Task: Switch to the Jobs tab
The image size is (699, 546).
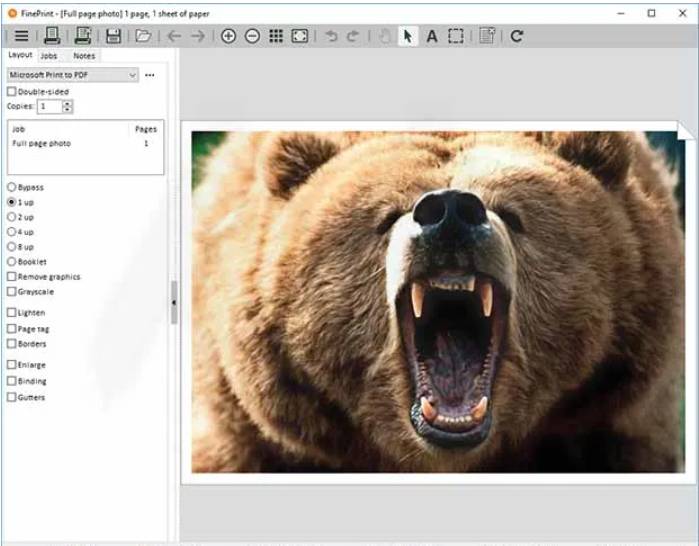Action: click(49, 56)
